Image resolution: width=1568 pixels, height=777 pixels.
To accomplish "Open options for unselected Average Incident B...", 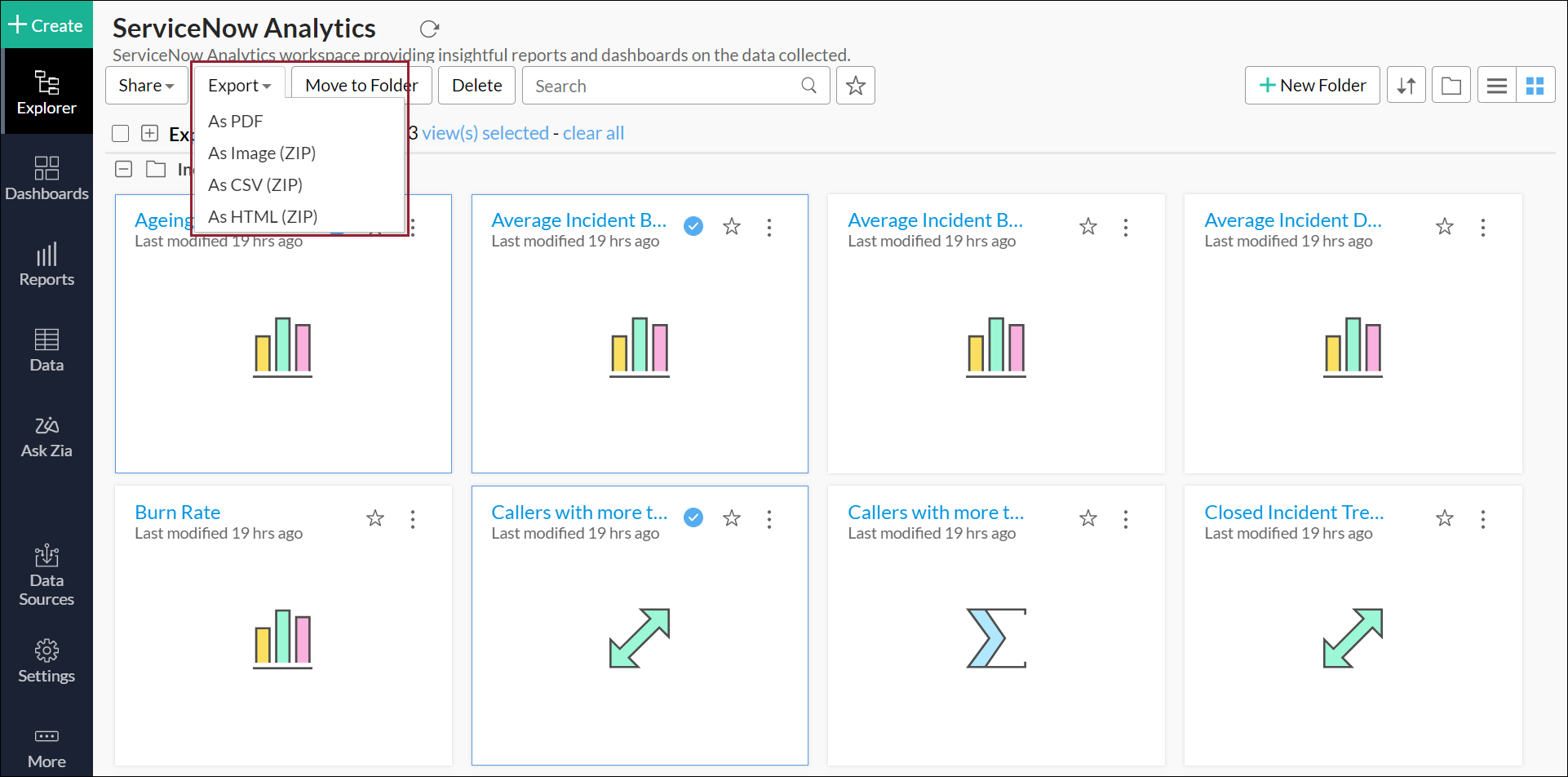I will 1126,227.
